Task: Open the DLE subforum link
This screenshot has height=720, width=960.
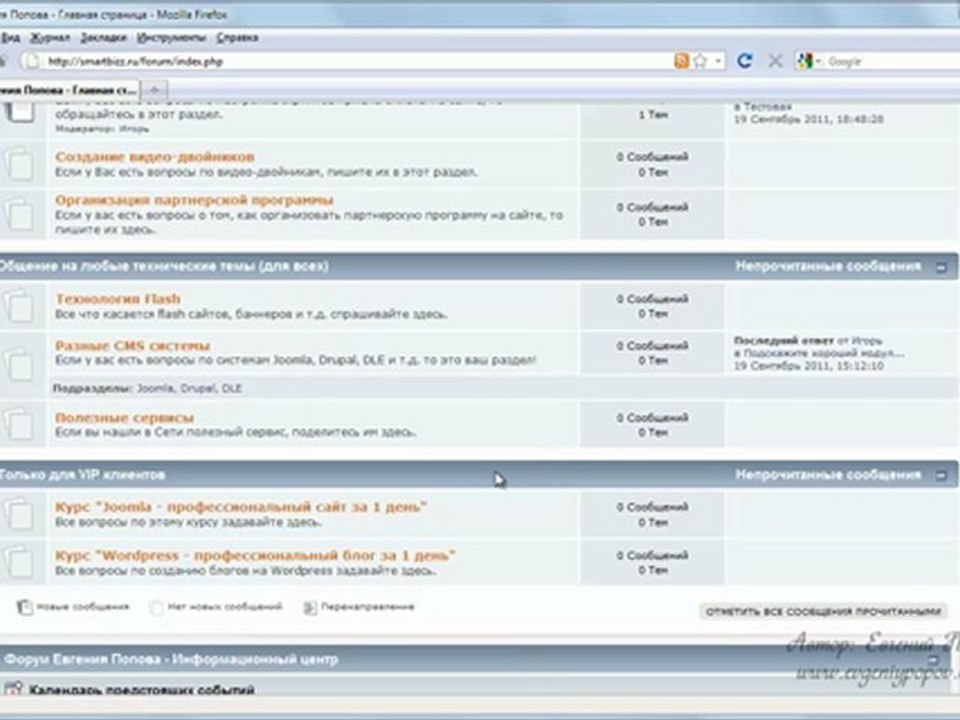Action: [x=231, y=389]
